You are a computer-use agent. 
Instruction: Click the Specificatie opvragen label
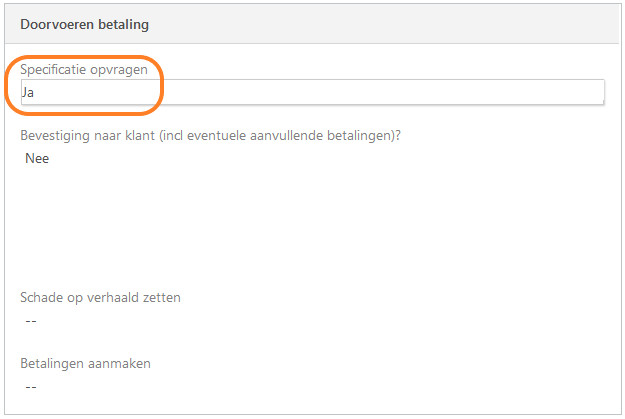[84, 69]
